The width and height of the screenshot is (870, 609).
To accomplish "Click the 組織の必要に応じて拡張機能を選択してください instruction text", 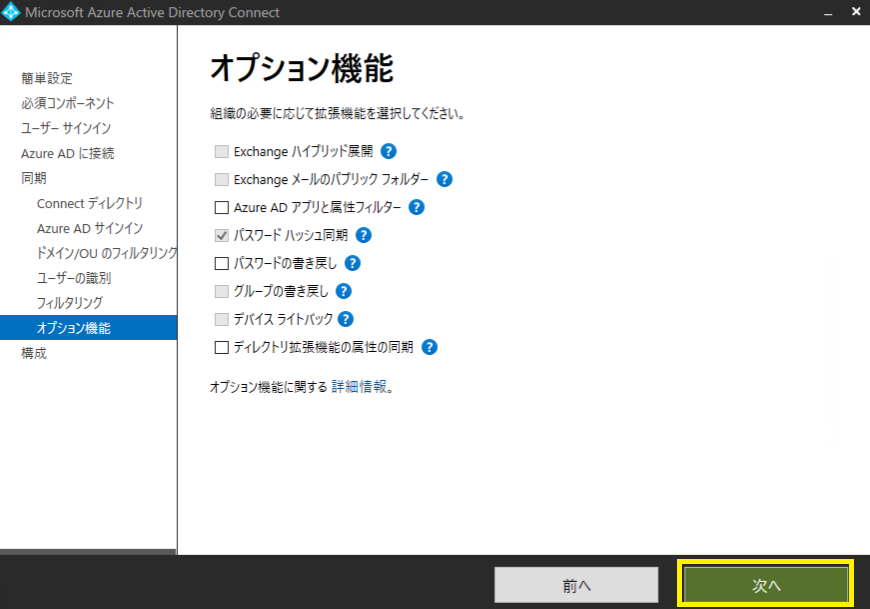I will coord(337,114).
